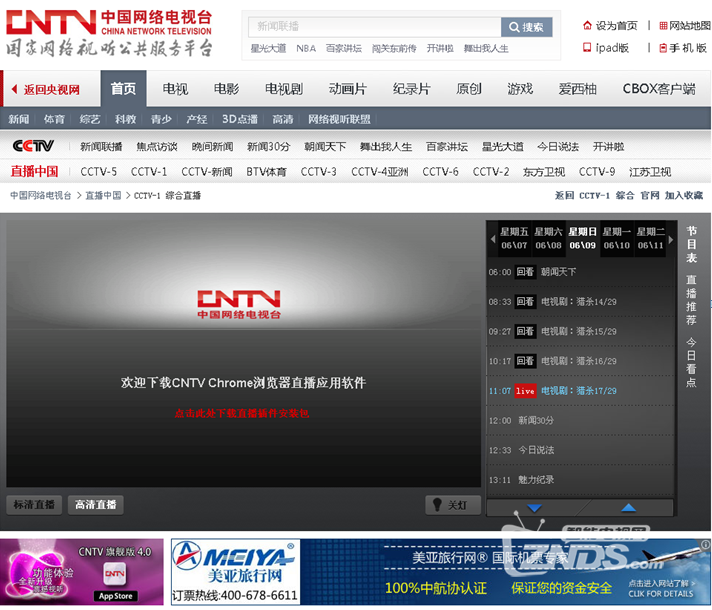Select the 首页 navigation tab

[x=124, y=89]
